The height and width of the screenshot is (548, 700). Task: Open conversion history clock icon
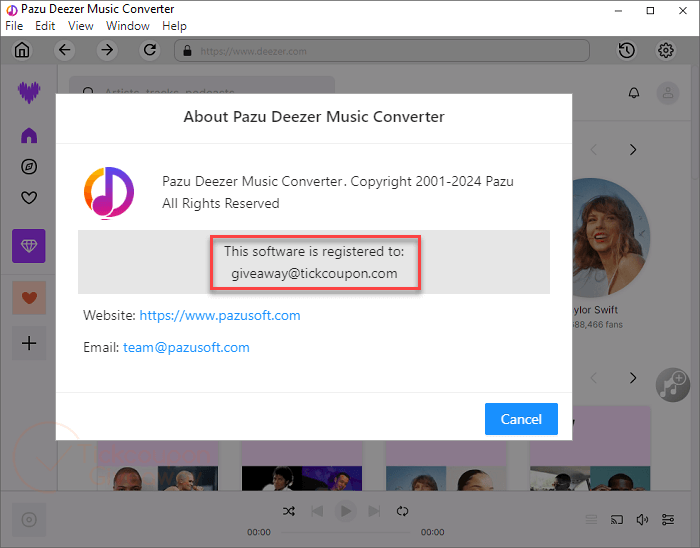click(626, 50)
